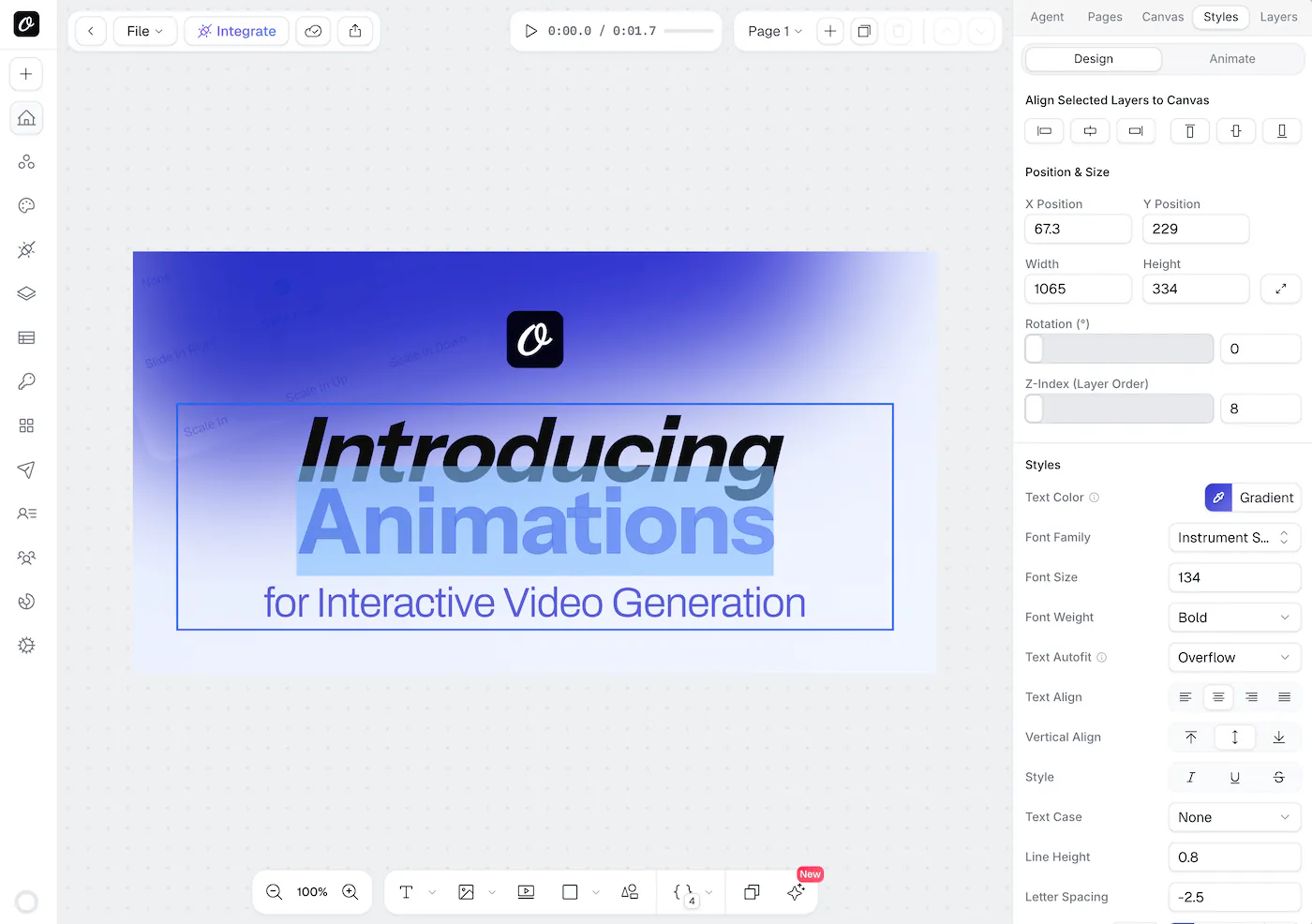
Task: Toggle italic text style
Action: click(x=1191, y=777)
